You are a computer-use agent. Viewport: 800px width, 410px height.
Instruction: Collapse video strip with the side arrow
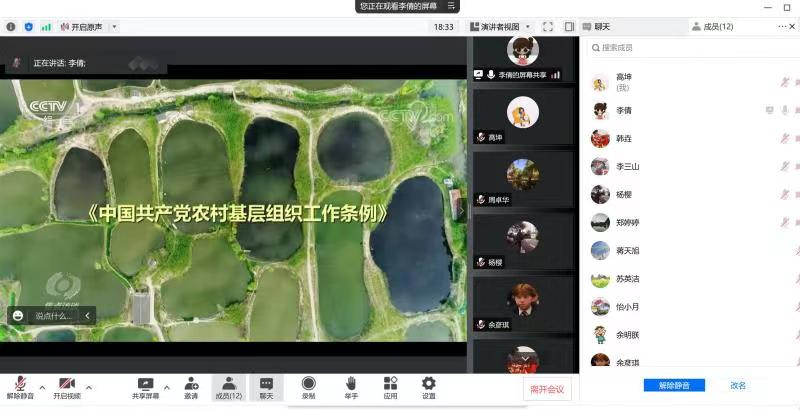click(x=462, y=210)
